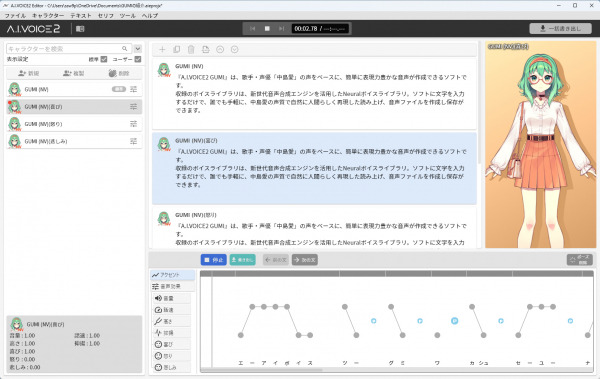Click the split line document icon
Viewport: 600px width, 379px height.
tap(205, 49)
